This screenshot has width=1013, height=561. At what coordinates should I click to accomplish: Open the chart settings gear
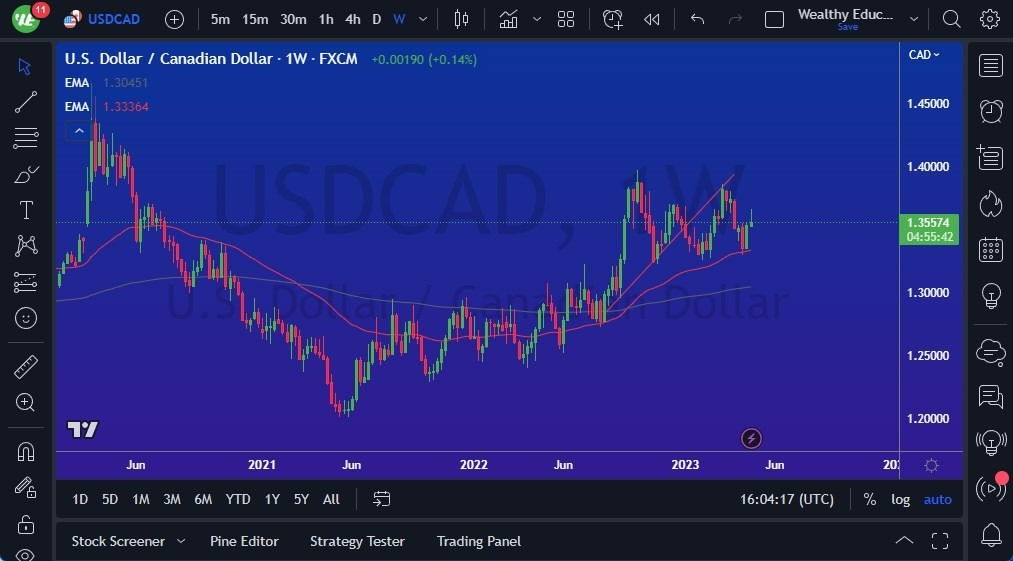(x=990, y=19)
